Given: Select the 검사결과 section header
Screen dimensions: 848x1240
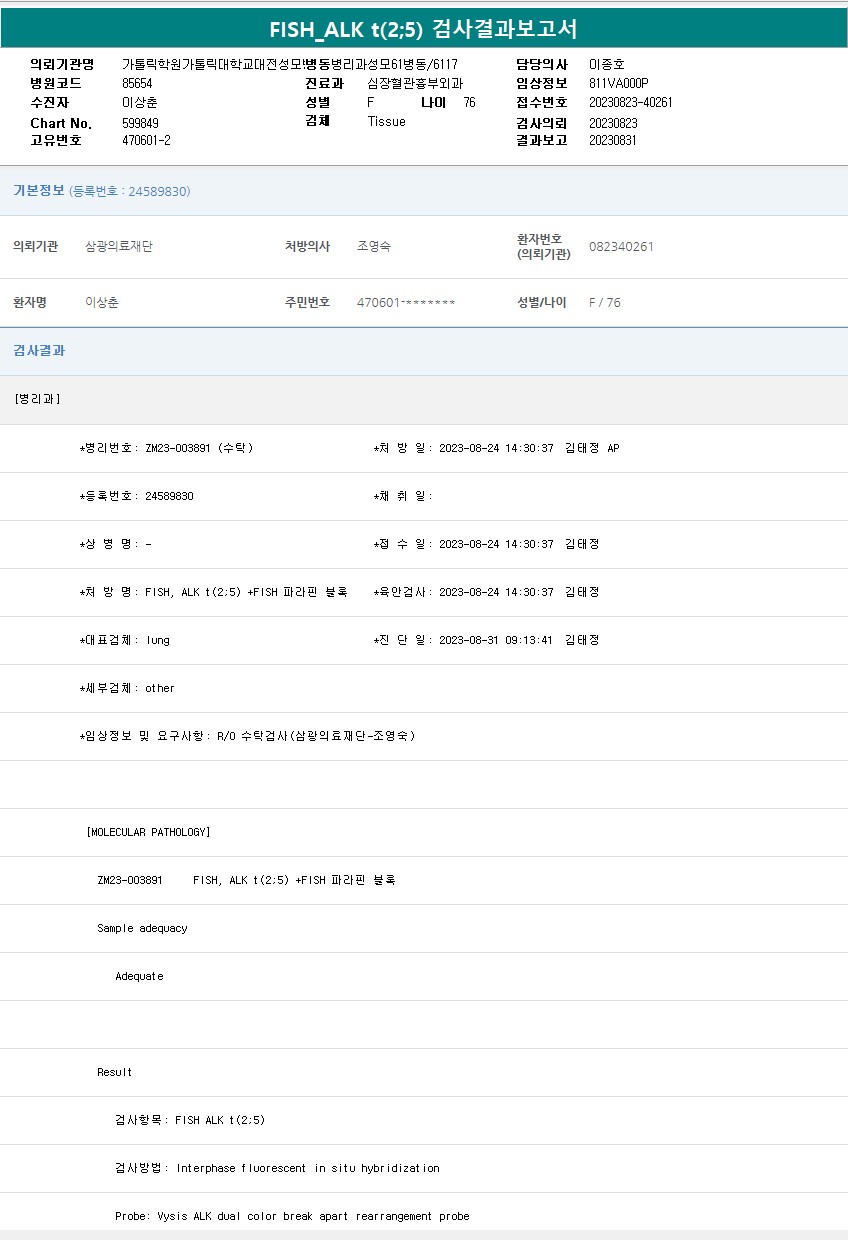Looking at the screenshot, I should pos(39,351).
